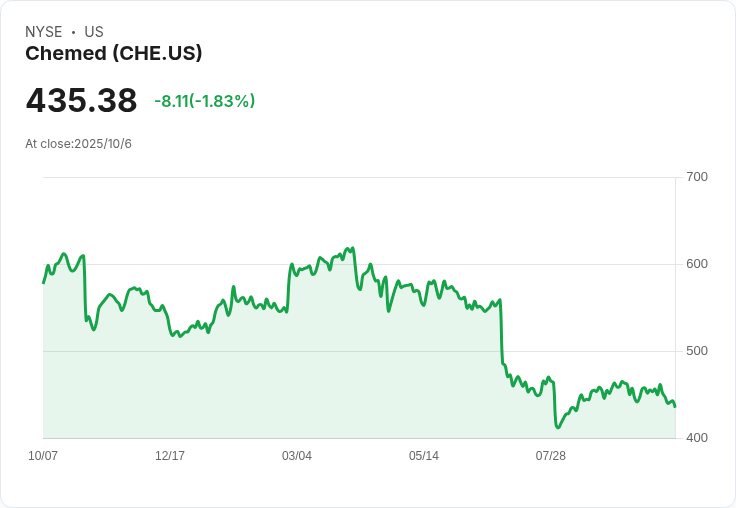Click the line's final point at right edge
The image size is (736, 508).
point(675,407)
